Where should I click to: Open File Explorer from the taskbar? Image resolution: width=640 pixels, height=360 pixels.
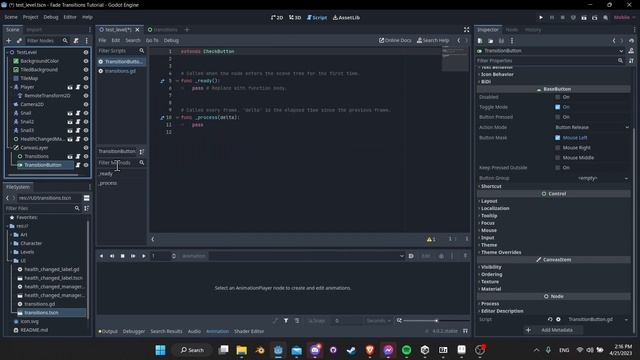[242, 350]
